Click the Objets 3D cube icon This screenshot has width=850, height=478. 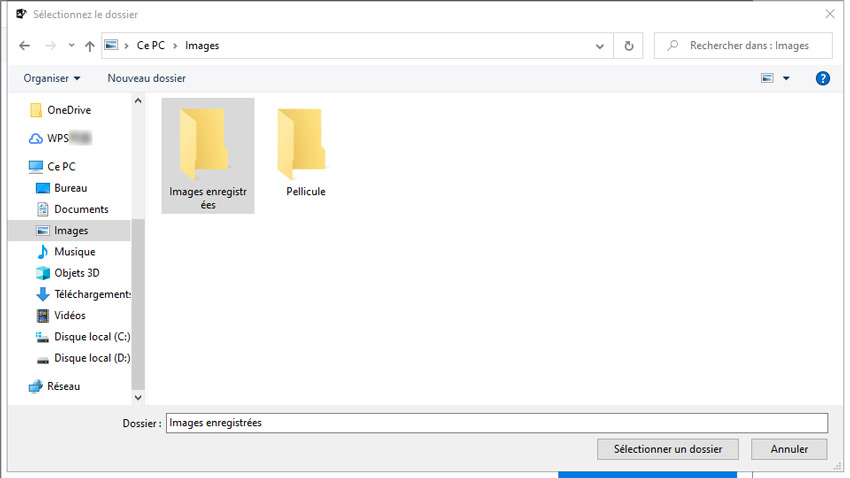pyautogui.click(x=43, y=273)
